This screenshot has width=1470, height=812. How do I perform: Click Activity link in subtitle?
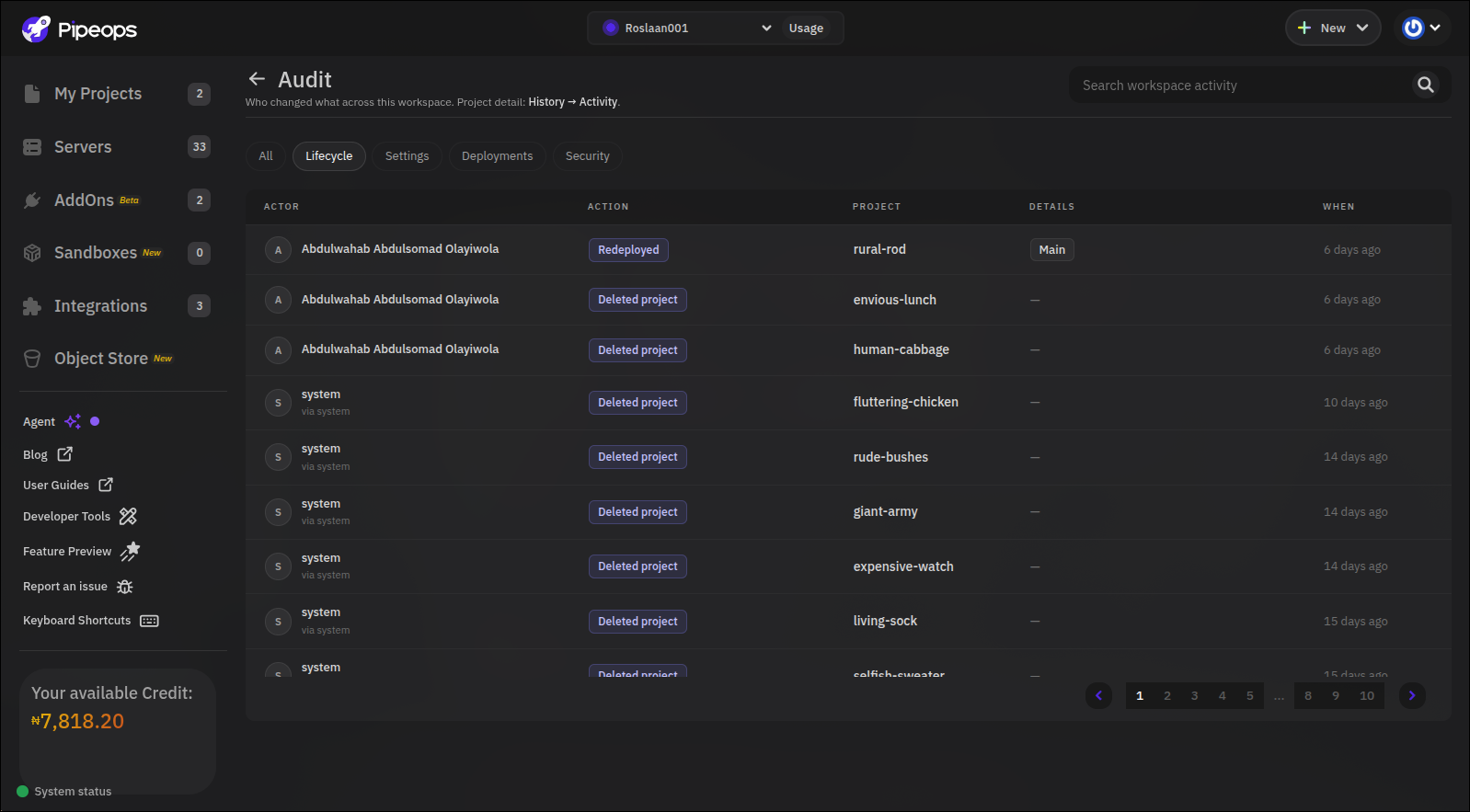click(x=598, y=102)
